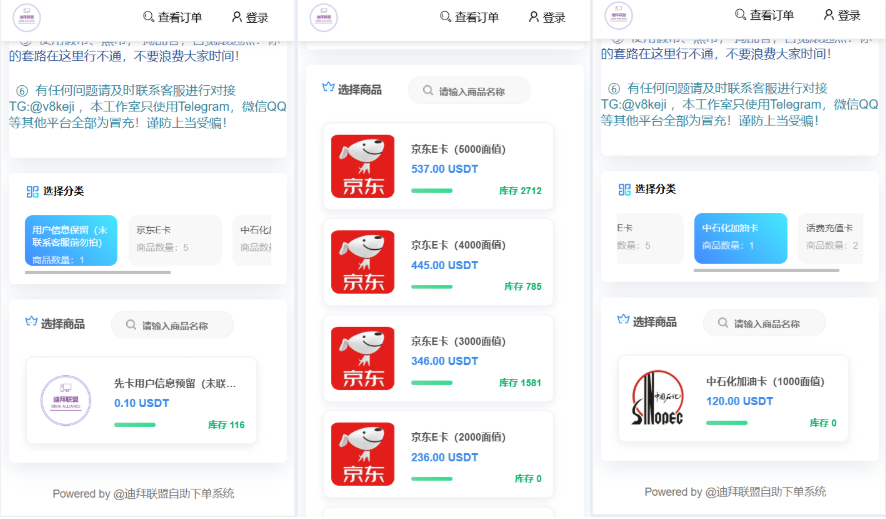Focus the 请输入商品名称 search field in middle panel
This screenshot has height=519, width=886.
[x=470, y=90]
